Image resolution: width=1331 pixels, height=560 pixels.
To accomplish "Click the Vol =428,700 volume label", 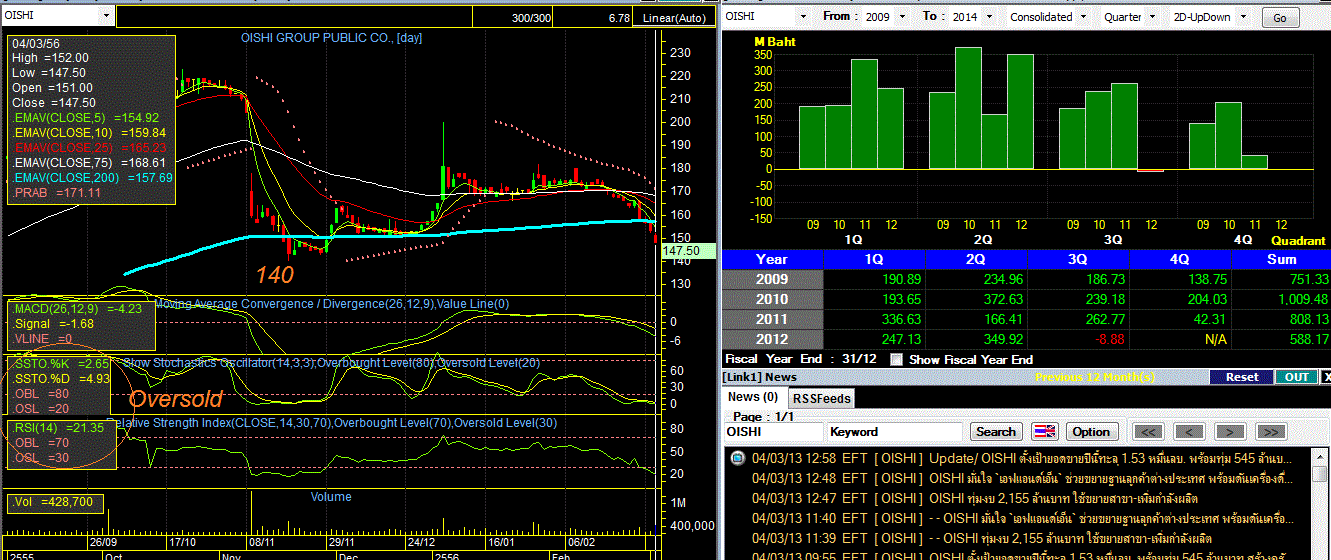I will click(53, 502).
